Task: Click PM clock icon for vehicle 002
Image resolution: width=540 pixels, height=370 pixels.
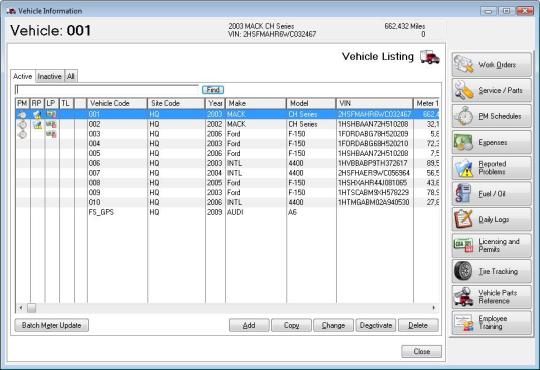Action: [x=22, y=124]
